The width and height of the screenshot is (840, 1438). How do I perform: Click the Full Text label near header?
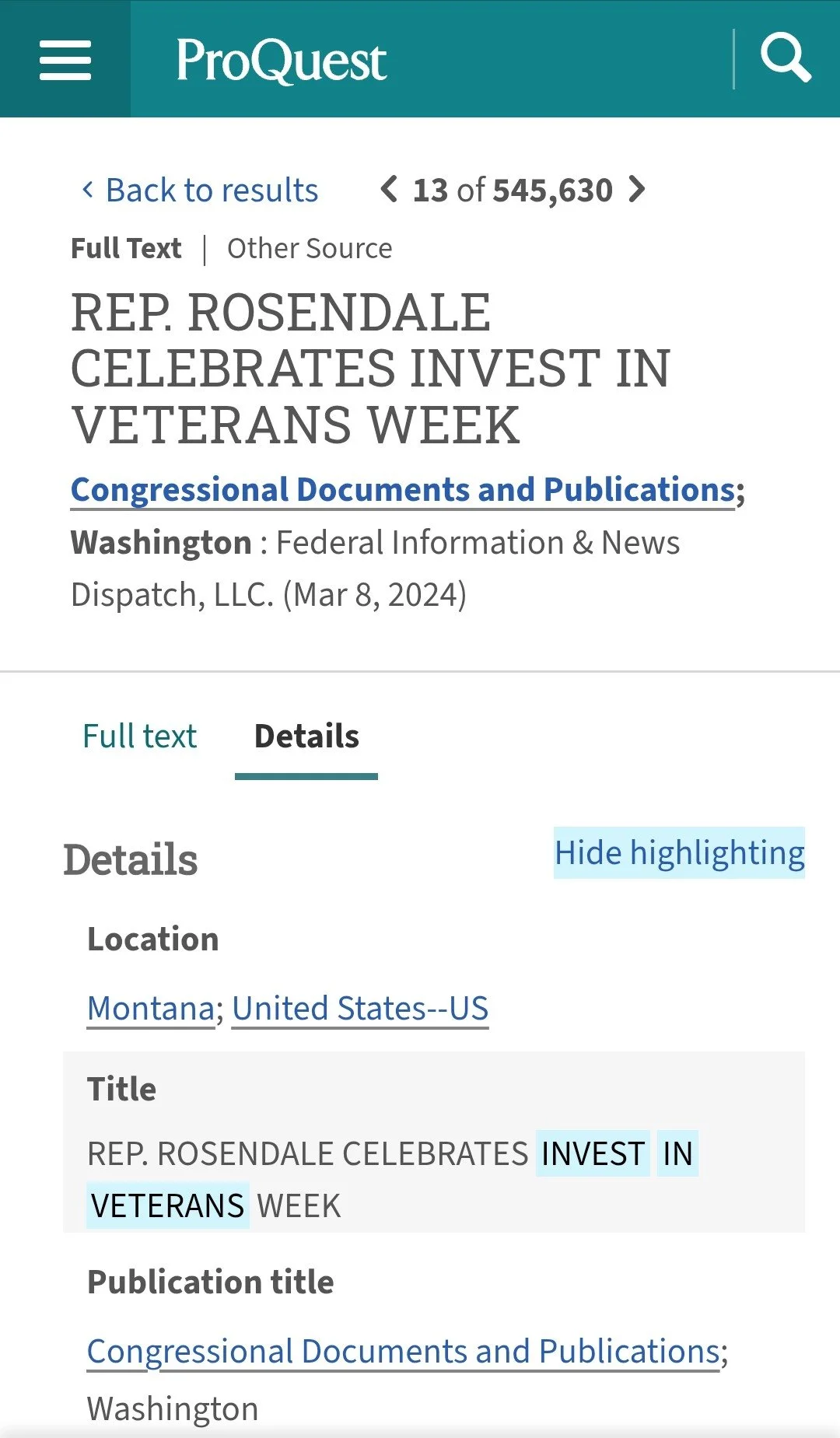(x=126, y=249)
